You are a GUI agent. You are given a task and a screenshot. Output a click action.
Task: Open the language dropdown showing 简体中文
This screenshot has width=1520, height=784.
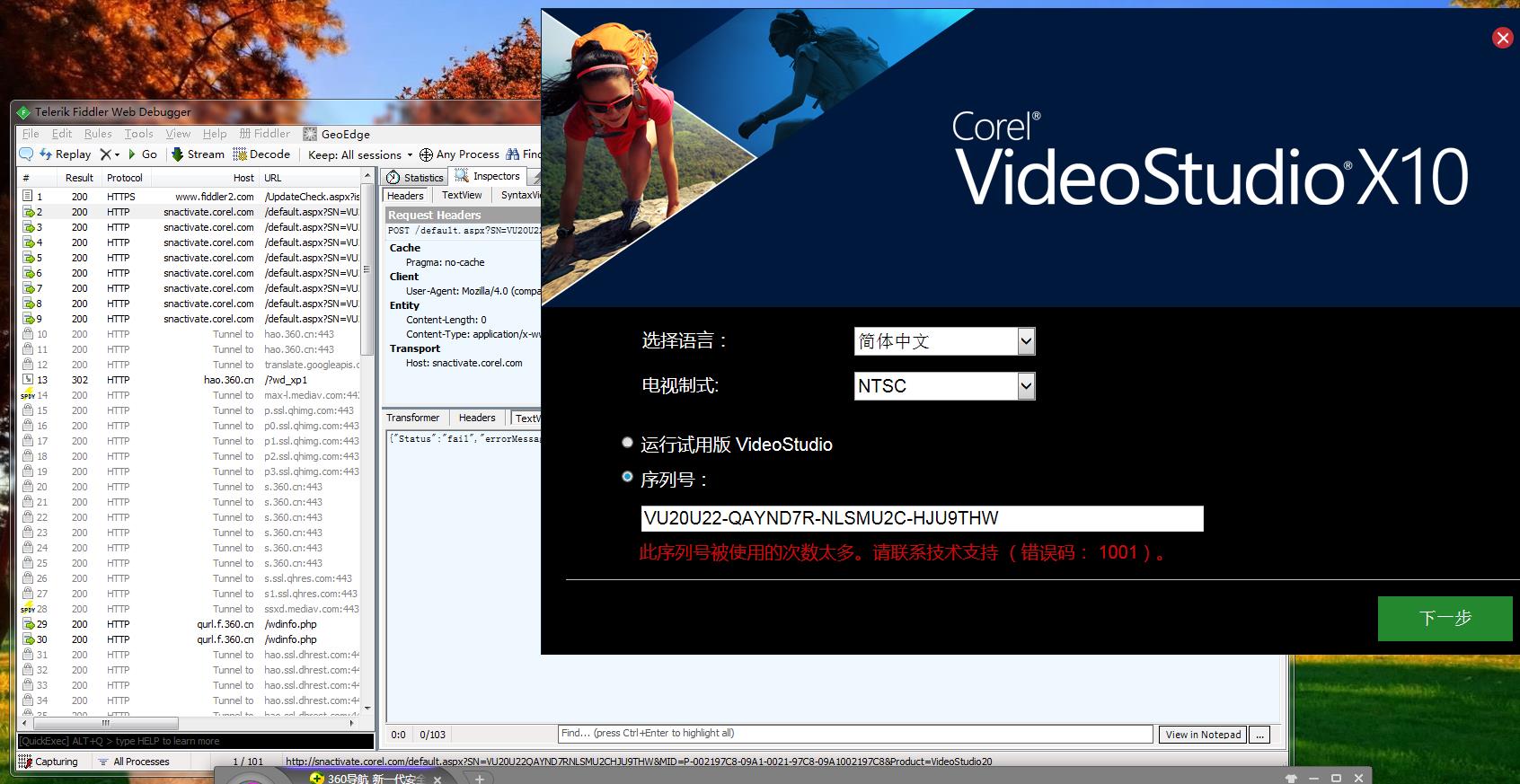[1026, 341]
